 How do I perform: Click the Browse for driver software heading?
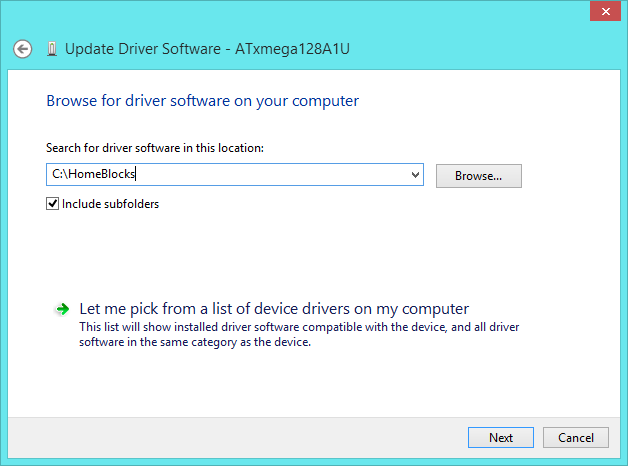[x=202, y=101]
